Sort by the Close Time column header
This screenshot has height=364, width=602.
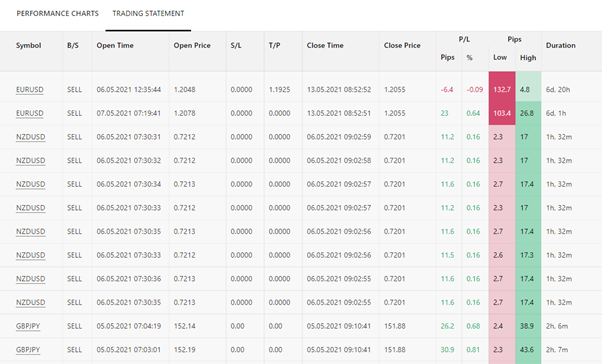325,45
